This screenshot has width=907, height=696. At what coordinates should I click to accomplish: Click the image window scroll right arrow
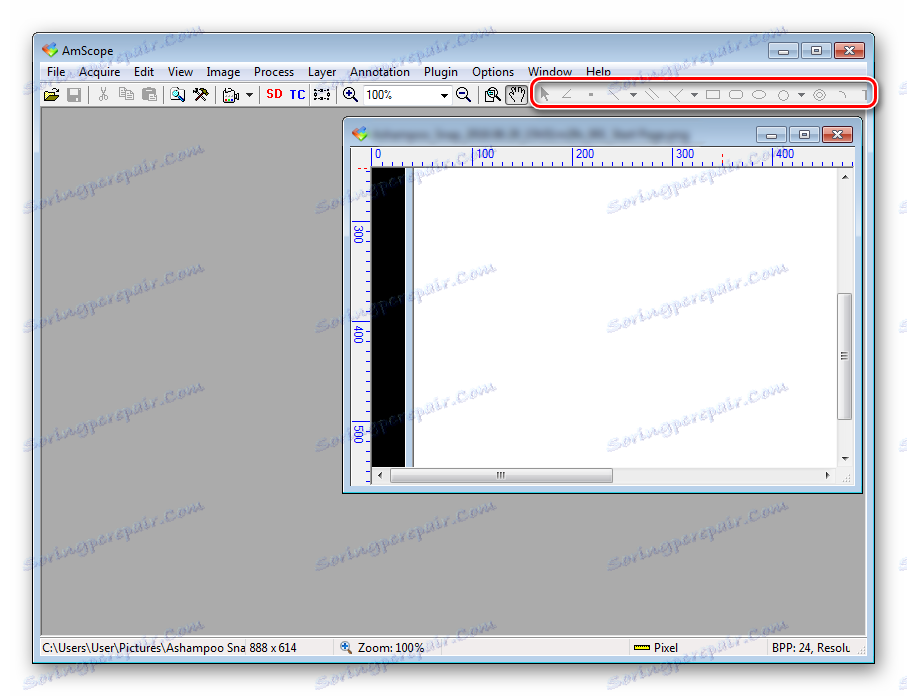pos(828,476)
